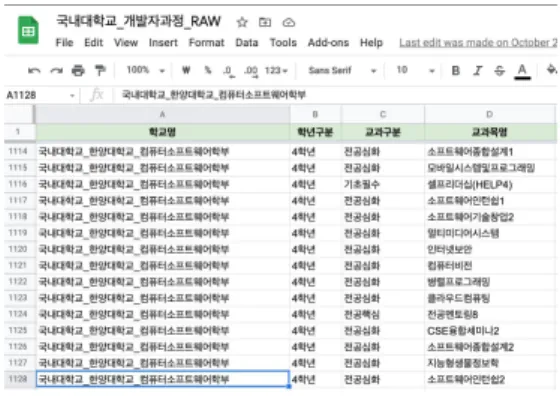560x396 pixels.
Task: Select column A header
Action: tap(162, 114)
